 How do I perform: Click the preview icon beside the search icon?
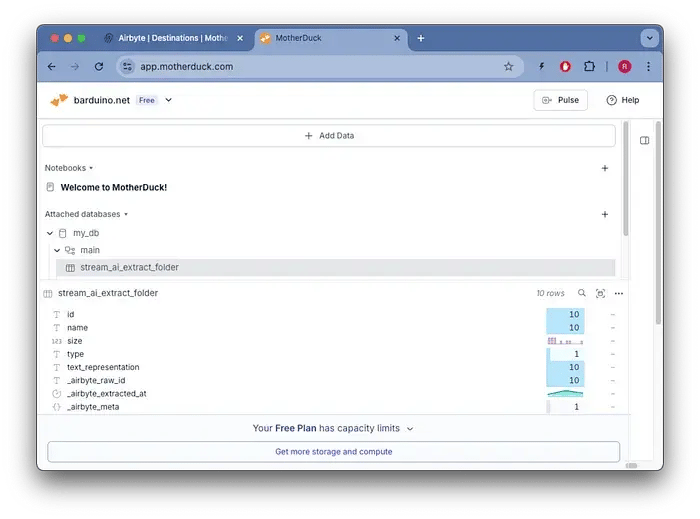600,293
